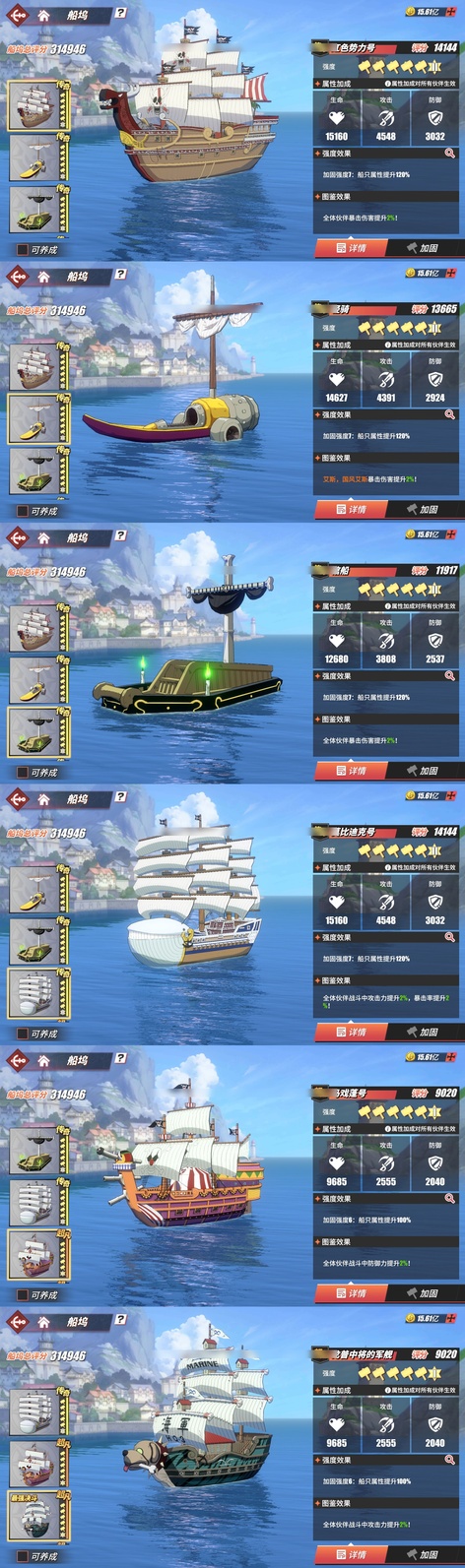The width and height of the screenshot is (465, 1568).
Task: Toggle the 可养成 checkbox on the yellow sailboat screen
Action: click(22, 512)
